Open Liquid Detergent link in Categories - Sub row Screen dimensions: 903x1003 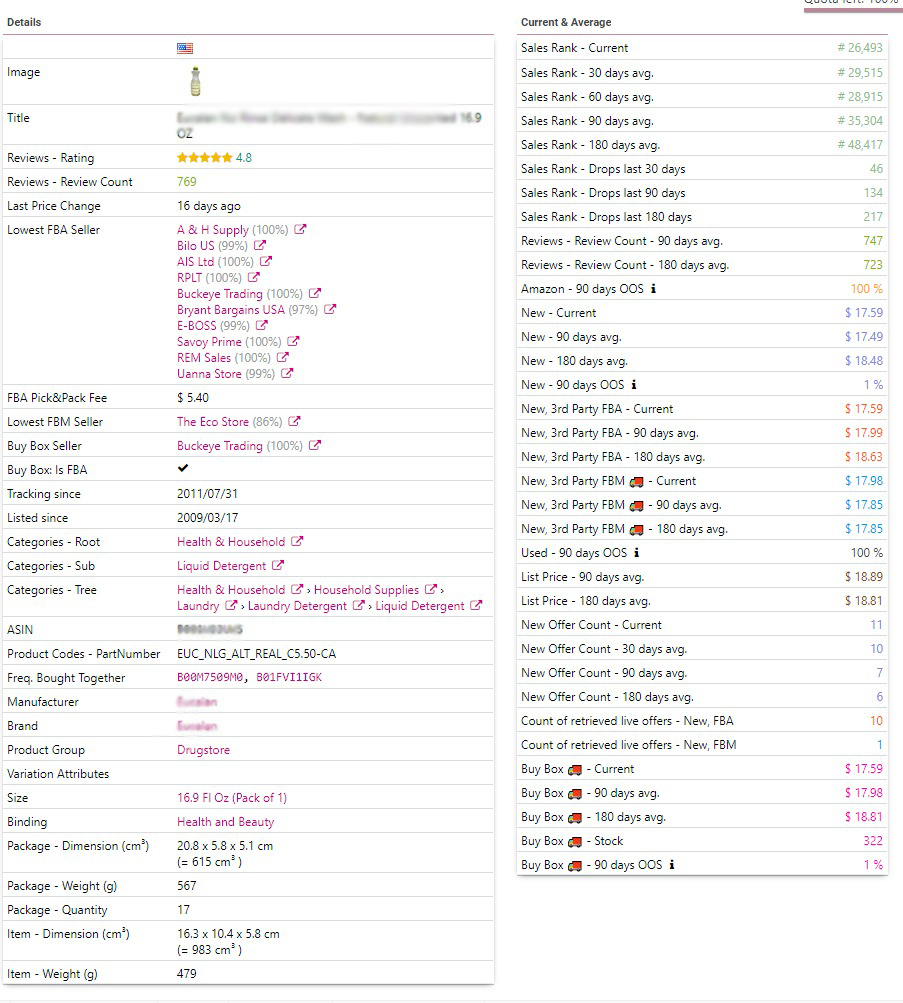[x=221, y=566]
